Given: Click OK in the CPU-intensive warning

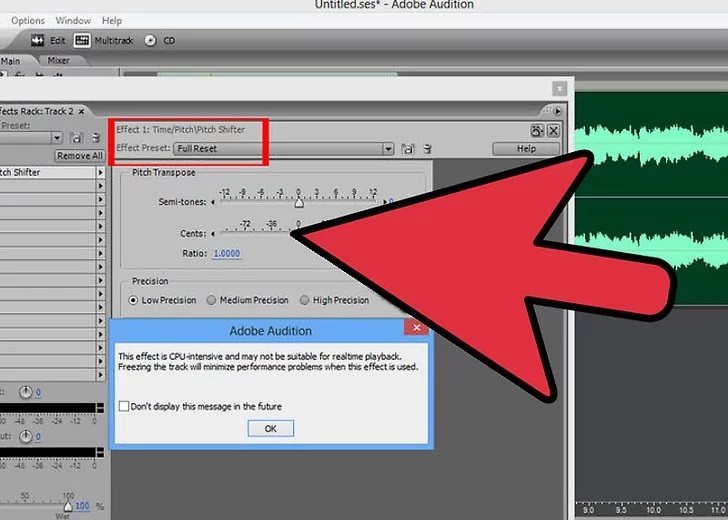Looking at the screenshot, I should point(271,429).
